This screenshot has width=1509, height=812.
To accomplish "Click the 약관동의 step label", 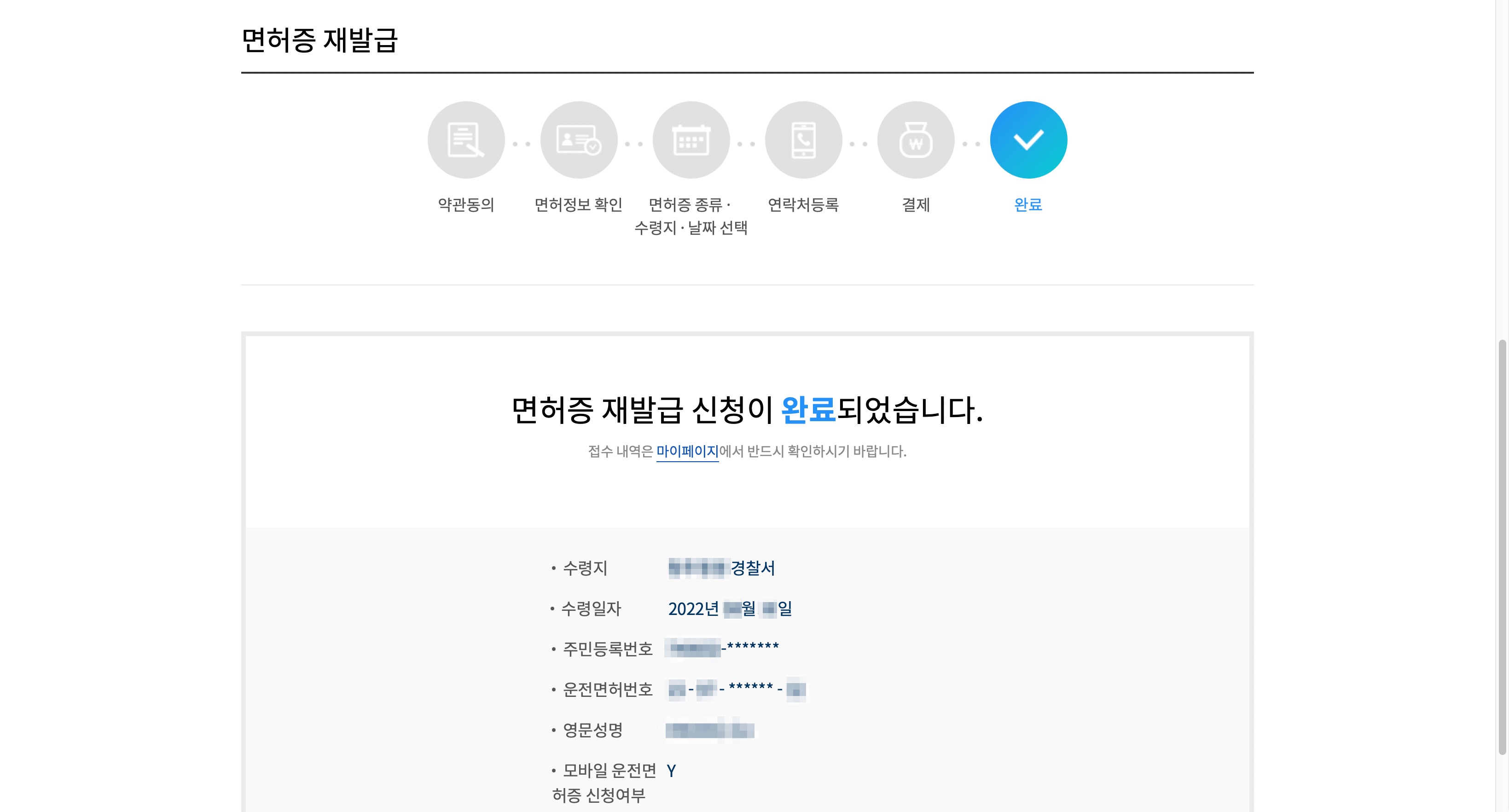I will pyautogui.click(x=466, y=204).
